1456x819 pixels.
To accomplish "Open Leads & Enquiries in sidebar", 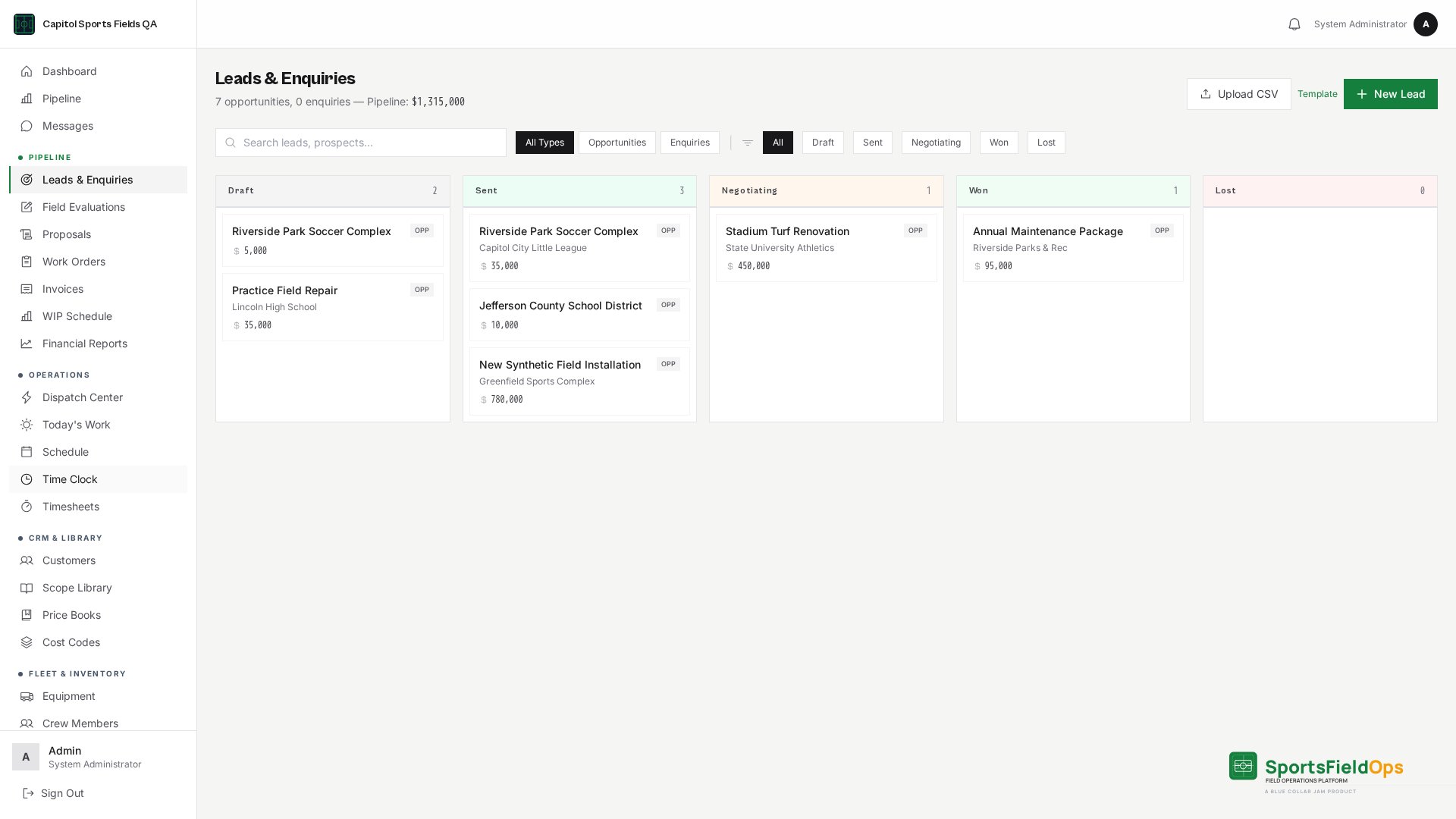I will (99, 180).
